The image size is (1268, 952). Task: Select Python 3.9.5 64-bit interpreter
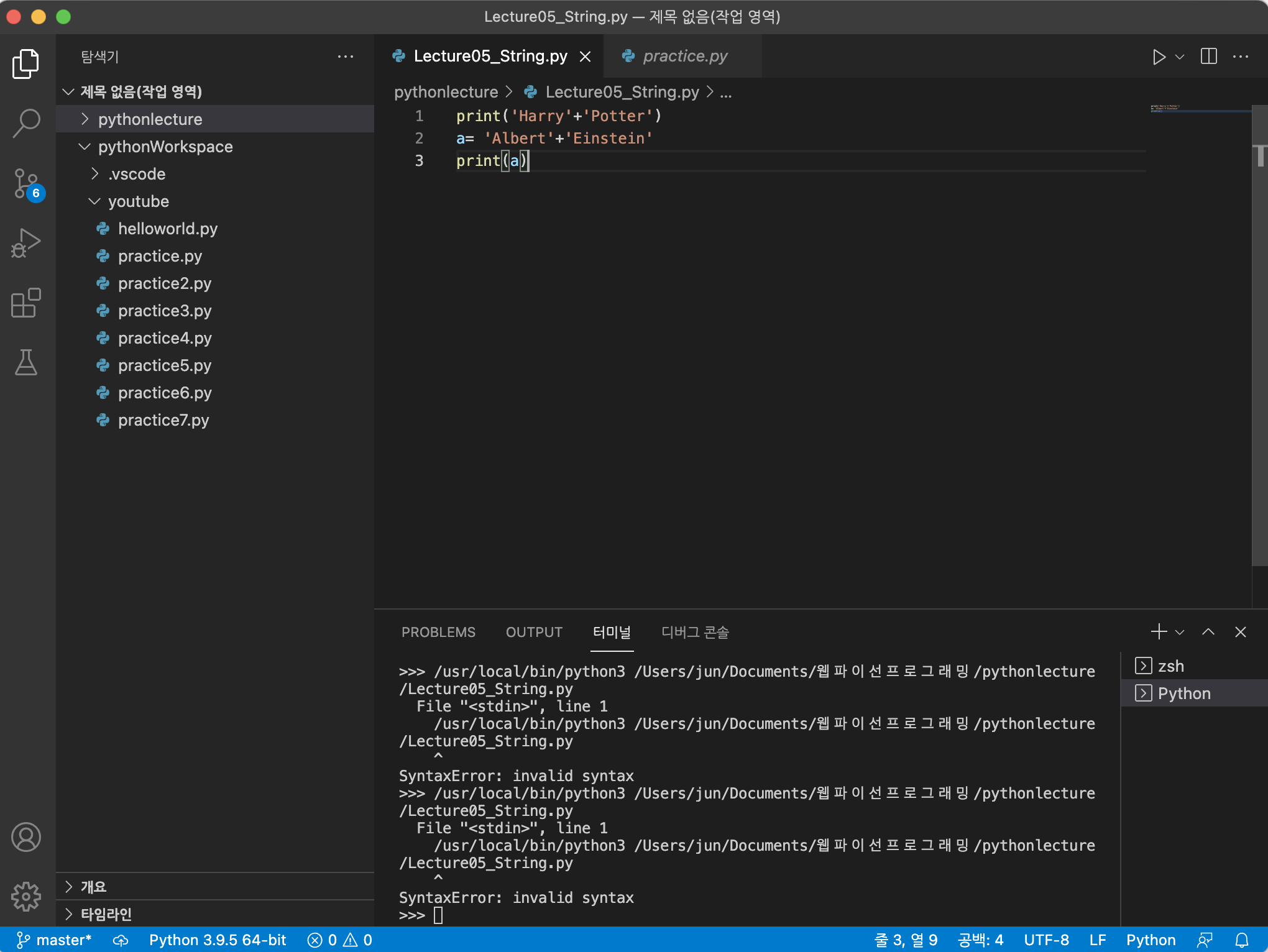(218, 940)
